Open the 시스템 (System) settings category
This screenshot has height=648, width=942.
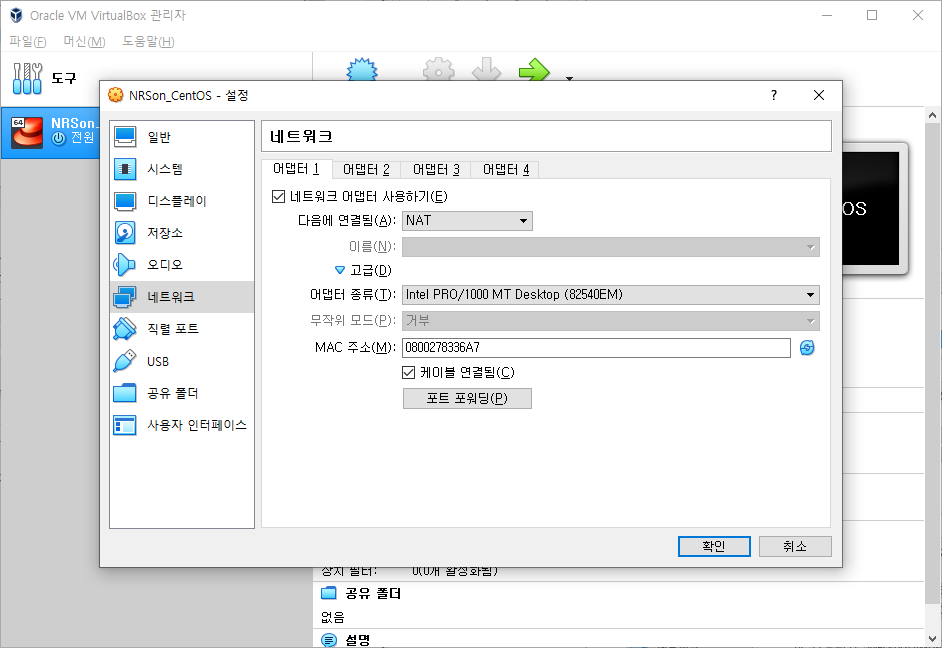click(181, 169)
